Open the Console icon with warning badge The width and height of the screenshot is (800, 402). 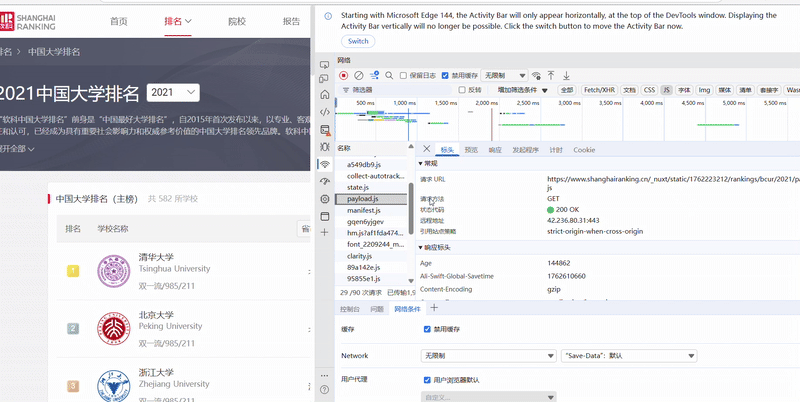click(324, 130)
